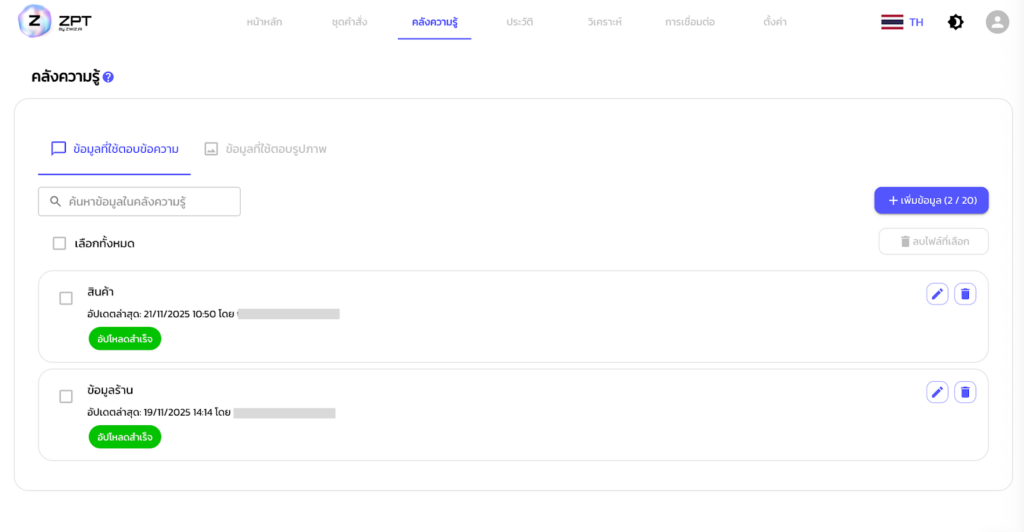Tick the checkbox for สินค้า
Screen dimensions: 1024x532
pyautogui.click(x=66, y=298)
